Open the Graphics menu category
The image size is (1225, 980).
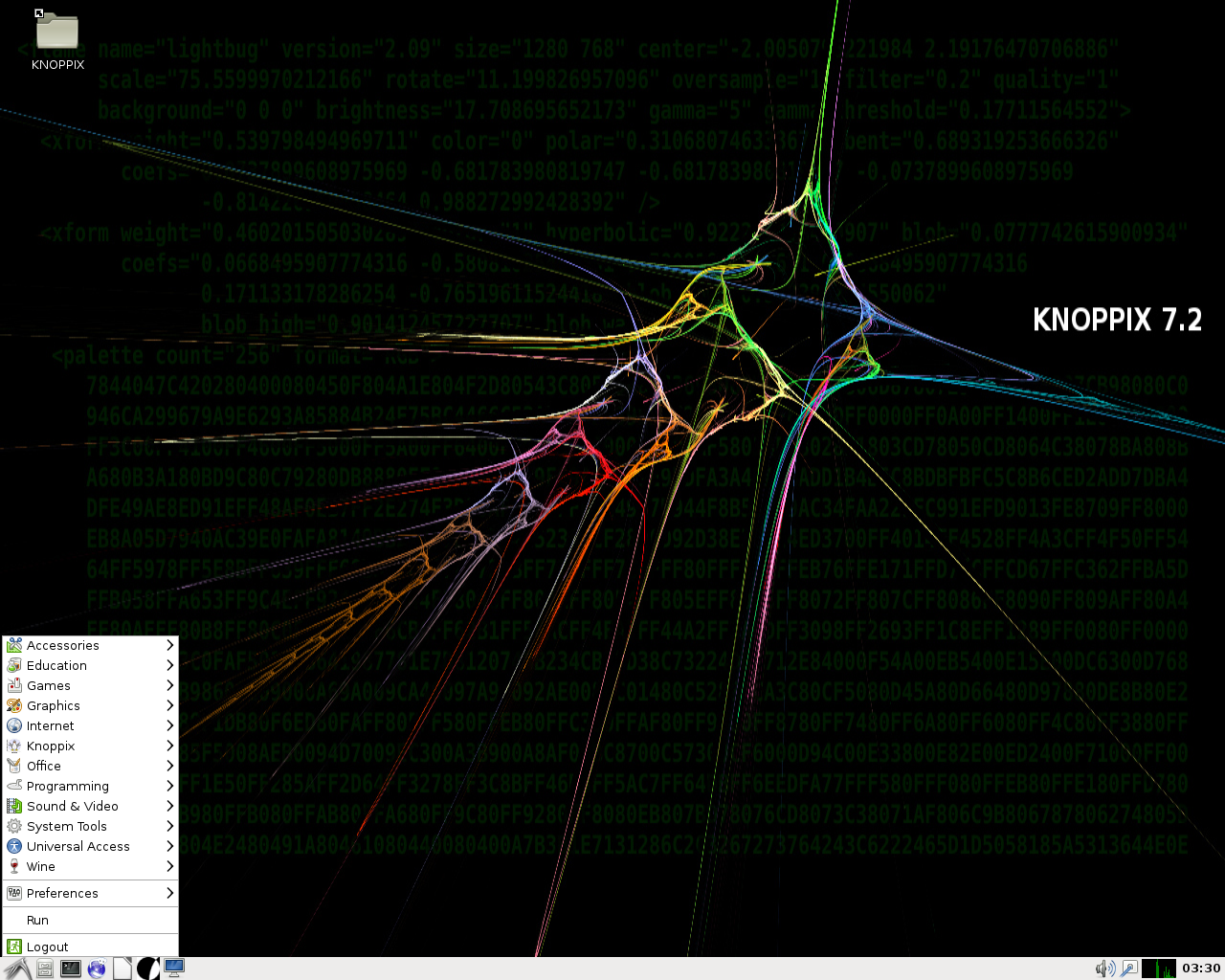pyautogui.click(x=90, y=705)
